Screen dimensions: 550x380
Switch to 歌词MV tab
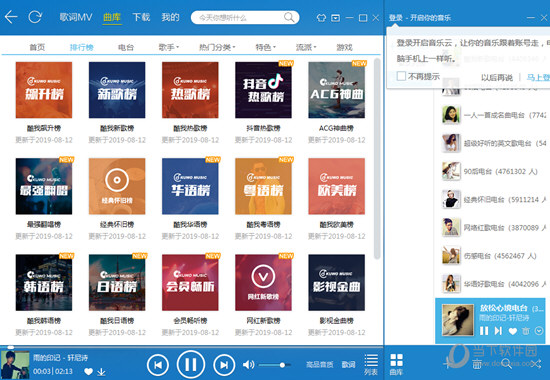click(76, 17)
